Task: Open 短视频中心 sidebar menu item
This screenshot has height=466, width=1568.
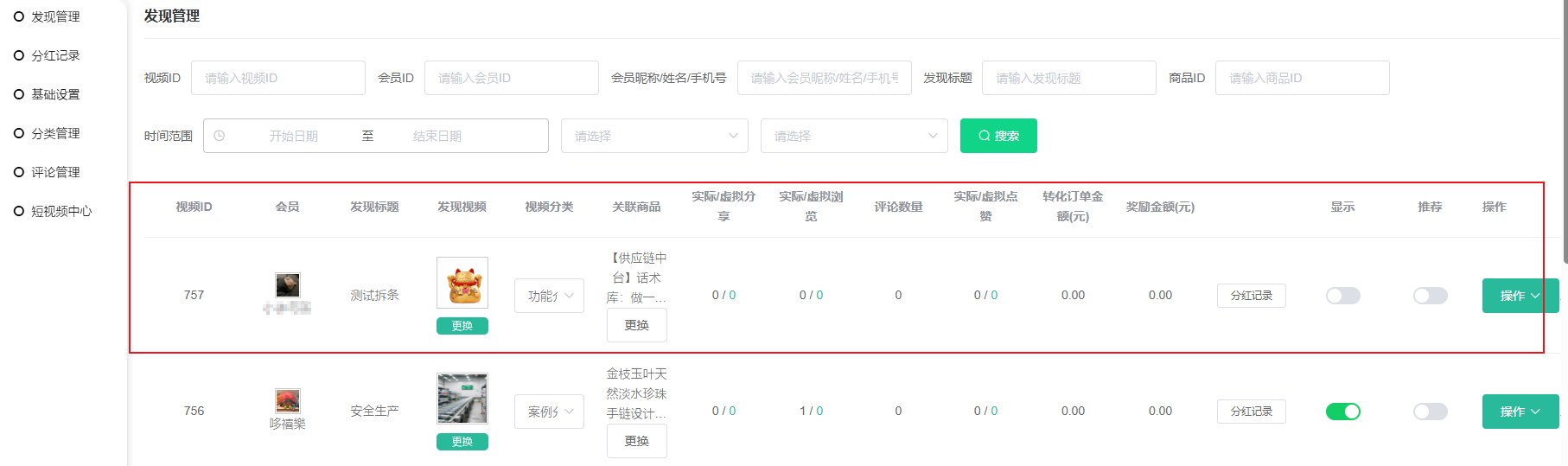Action: (x=61, y=211)
